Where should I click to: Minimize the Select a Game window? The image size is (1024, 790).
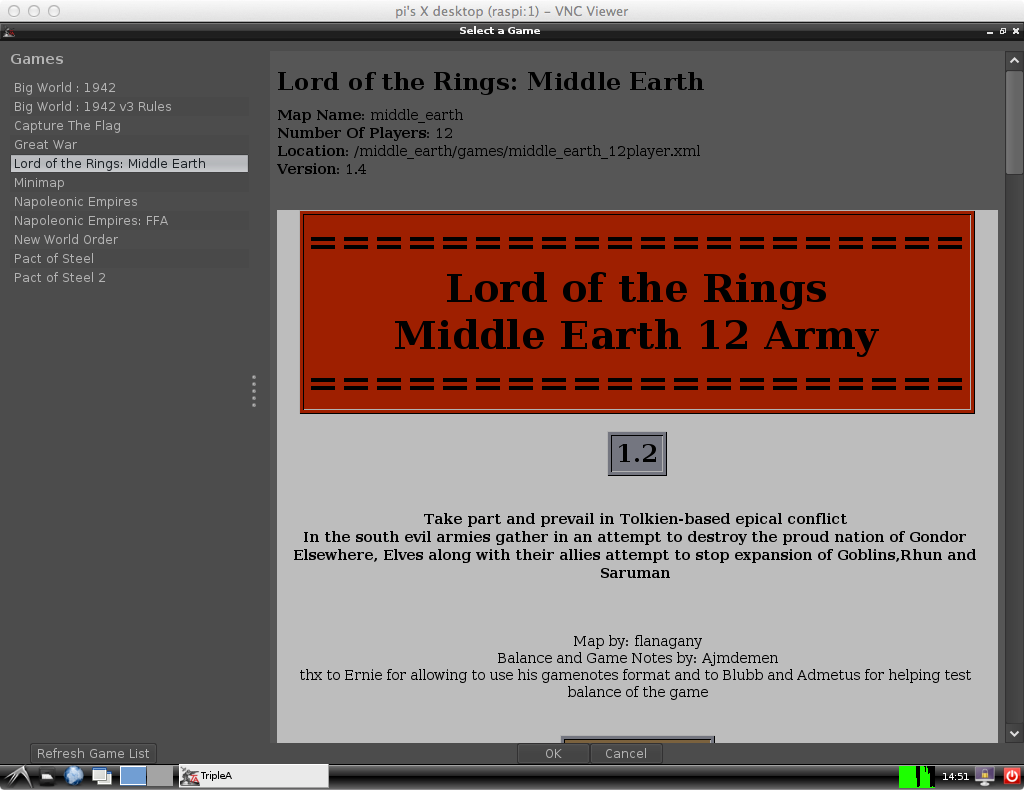990,31
